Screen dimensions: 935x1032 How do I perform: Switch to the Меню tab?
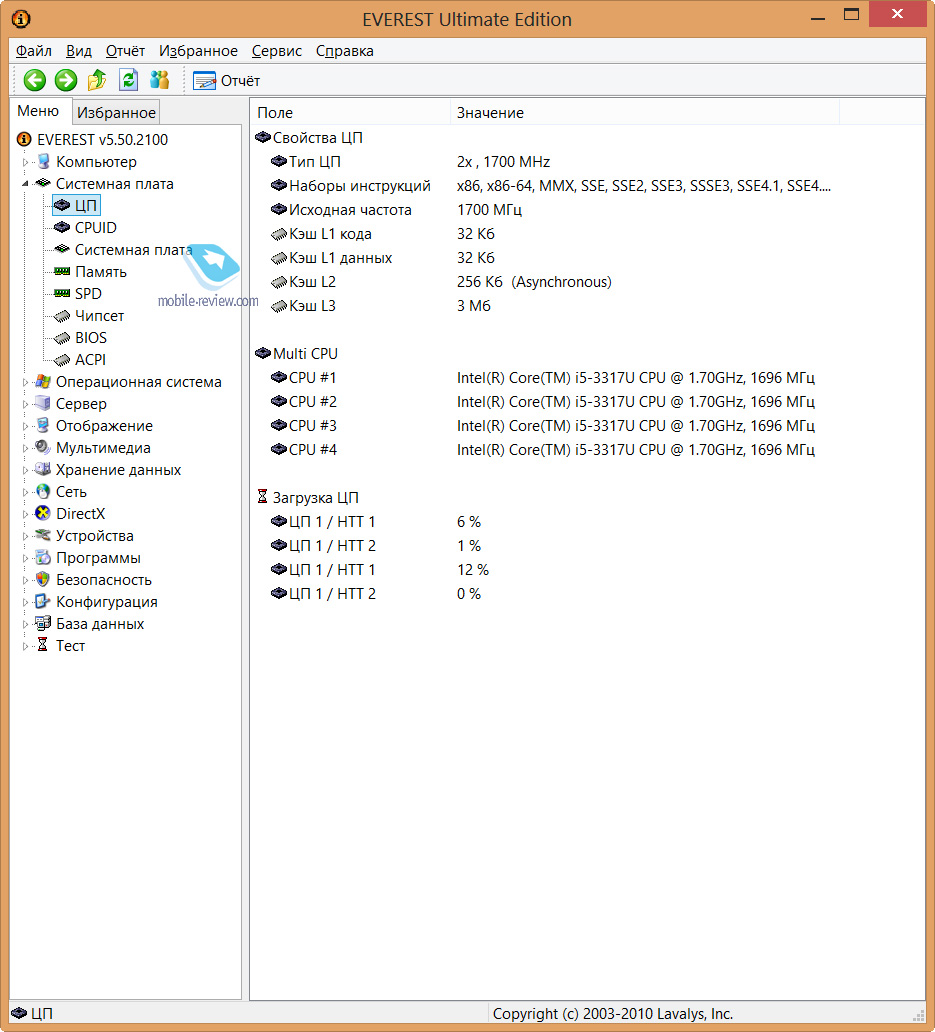click(38, 111)
